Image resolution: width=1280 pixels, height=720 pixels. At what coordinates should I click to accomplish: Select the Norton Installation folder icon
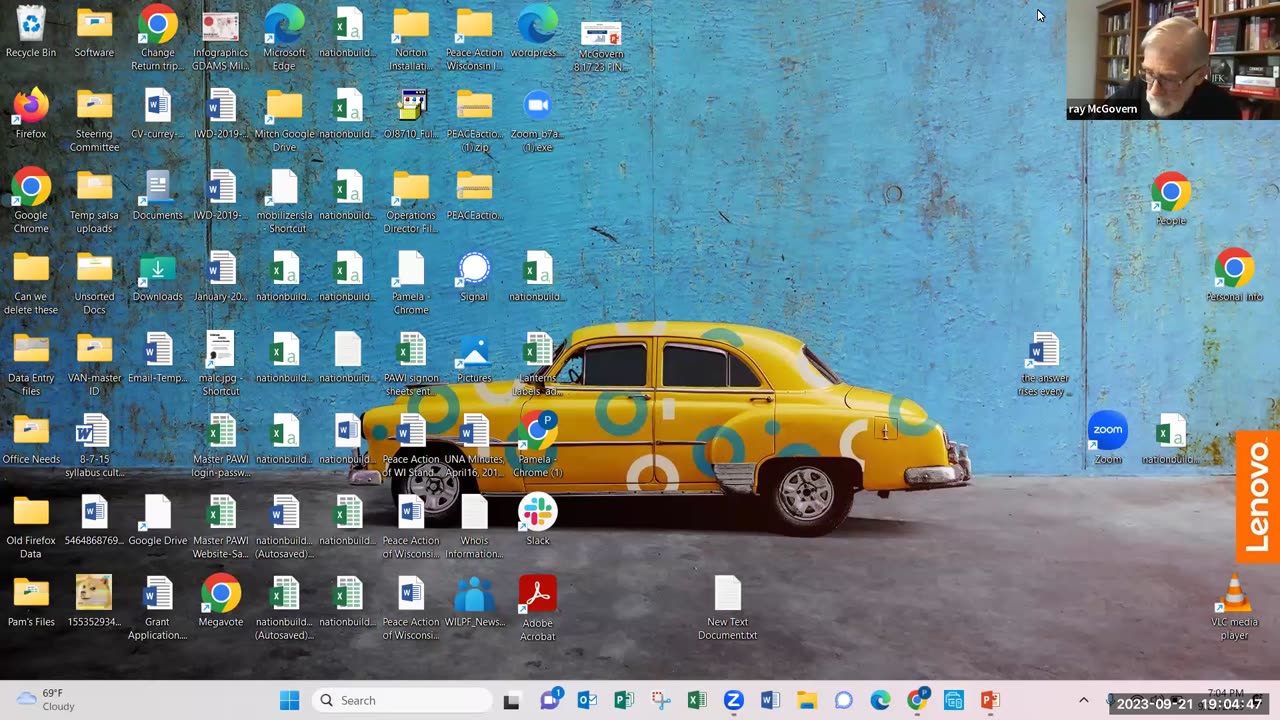point(411,38)
